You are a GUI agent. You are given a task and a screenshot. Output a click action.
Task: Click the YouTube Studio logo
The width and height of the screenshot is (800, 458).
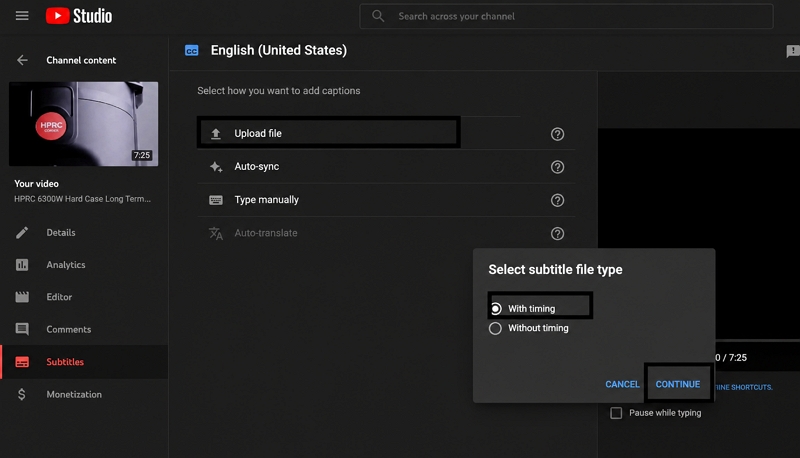pyautogui.click(x=79, y=16)
